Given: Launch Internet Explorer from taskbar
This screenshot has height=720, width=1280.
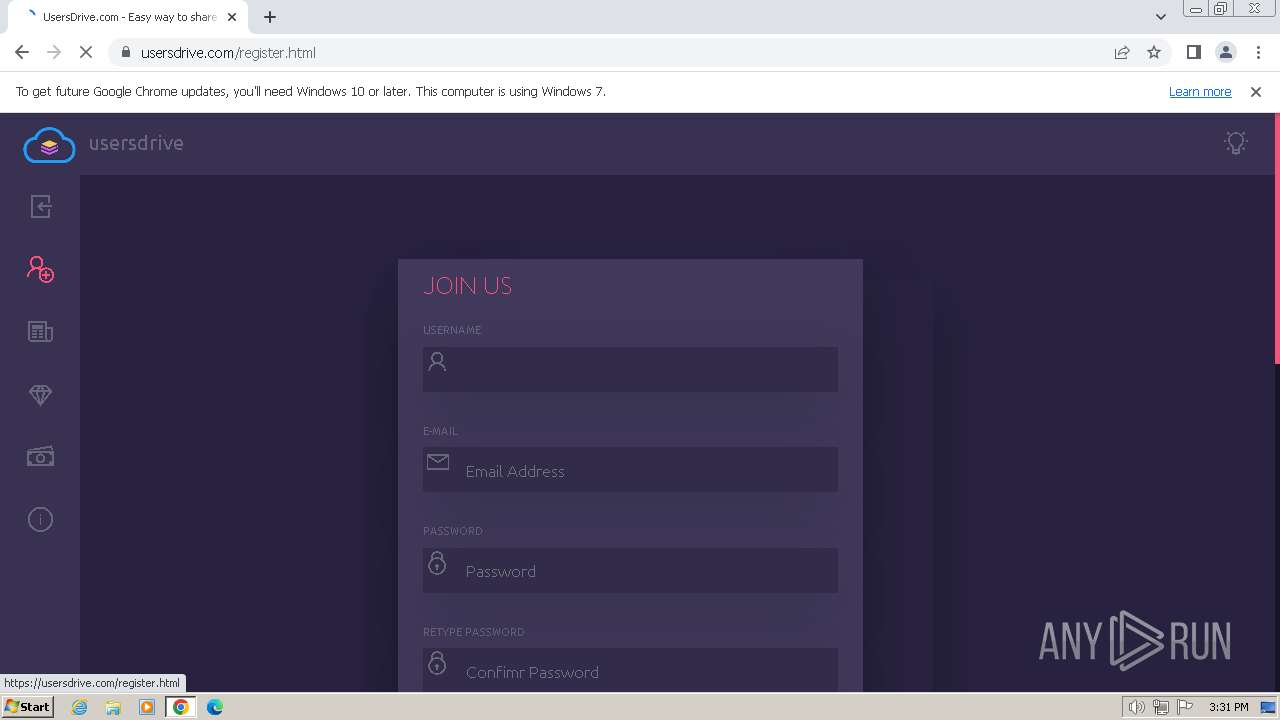Looking at the screenshot, I should point(80,707).
